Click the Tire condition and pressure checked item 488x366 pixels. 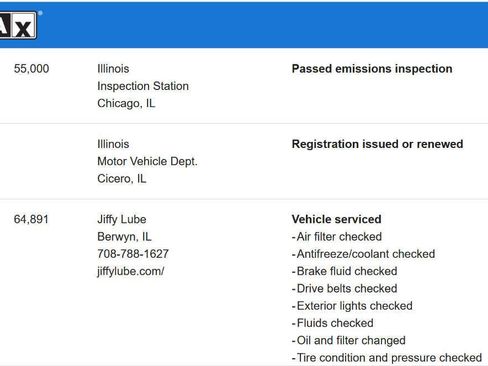click(x=387, y=358)
